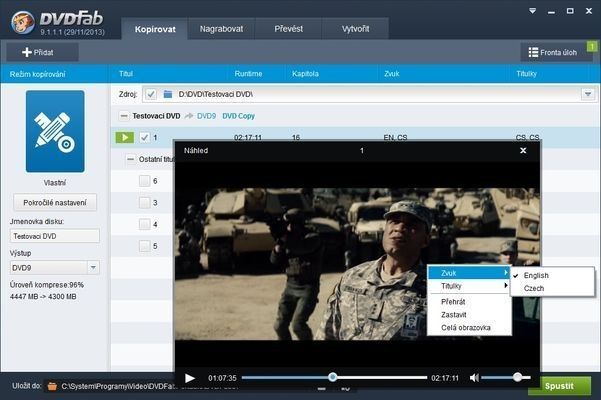Choose Zastavit in the context menu

[x=470, y=315]
